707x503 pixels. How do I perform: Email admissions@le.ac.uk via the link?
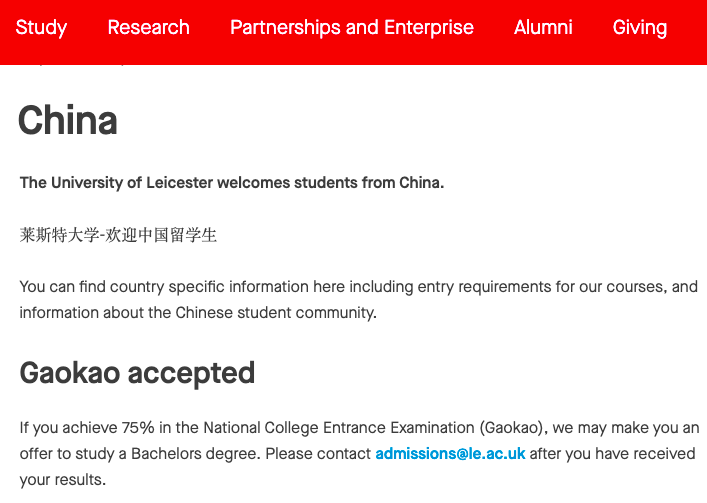tap(450, 453)
